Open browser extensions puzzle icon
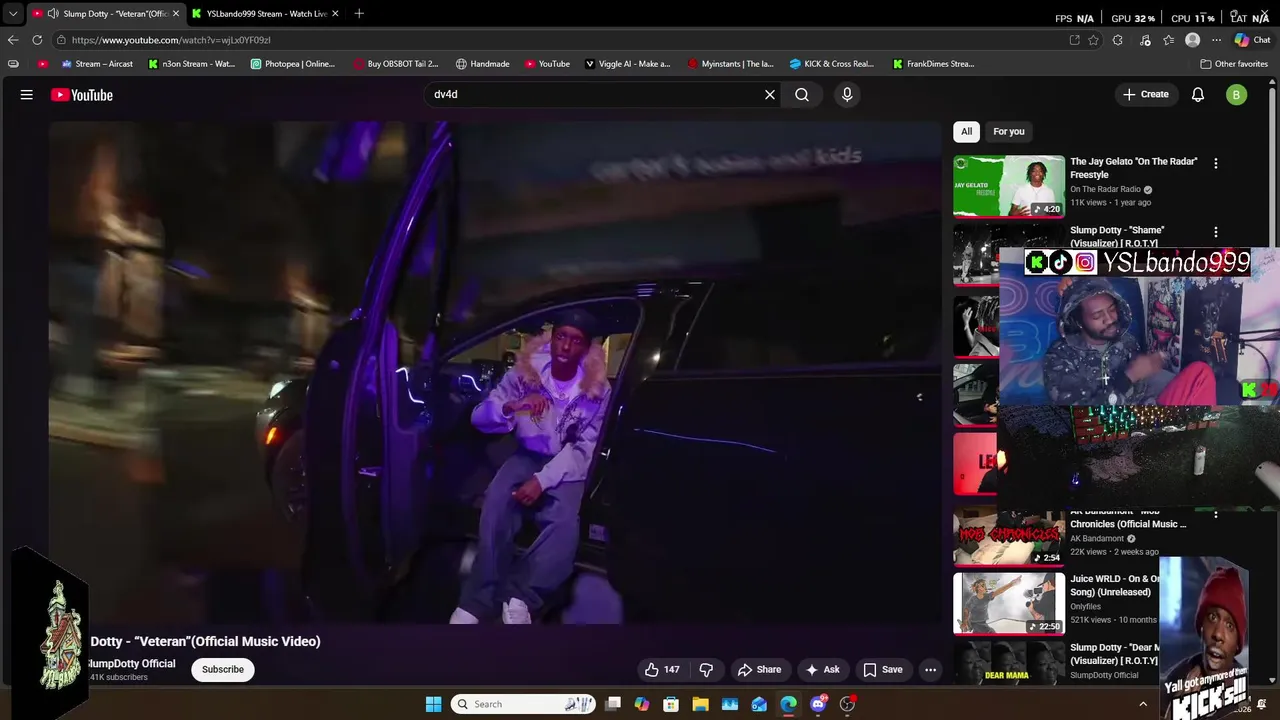The width and height of the screenshot is (1280, 720). [x=1118, y=40]
